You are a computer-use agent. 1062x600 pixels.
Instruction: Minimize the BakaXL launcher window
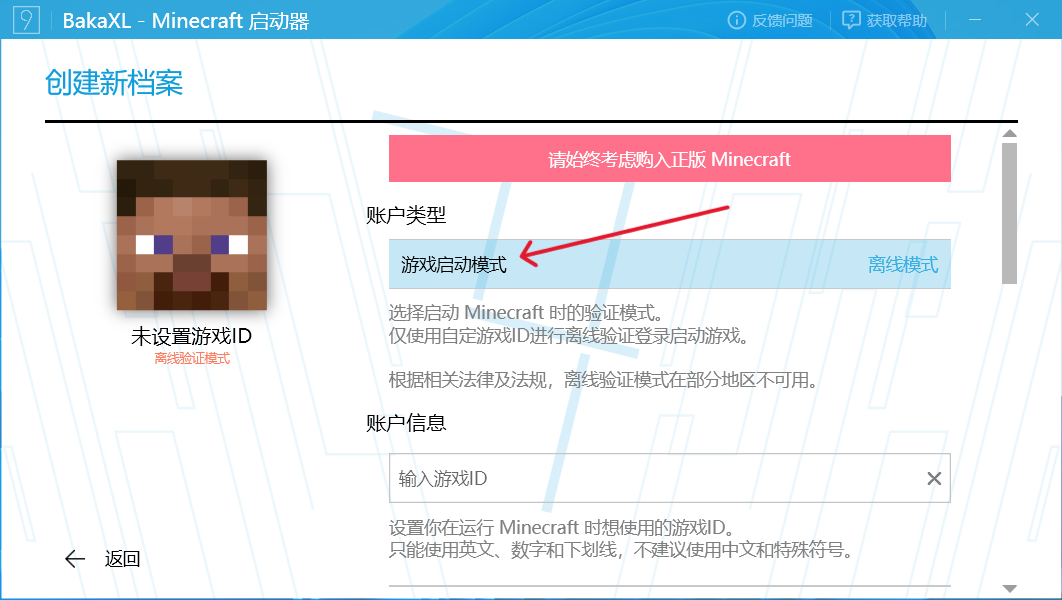click(975, 20)
